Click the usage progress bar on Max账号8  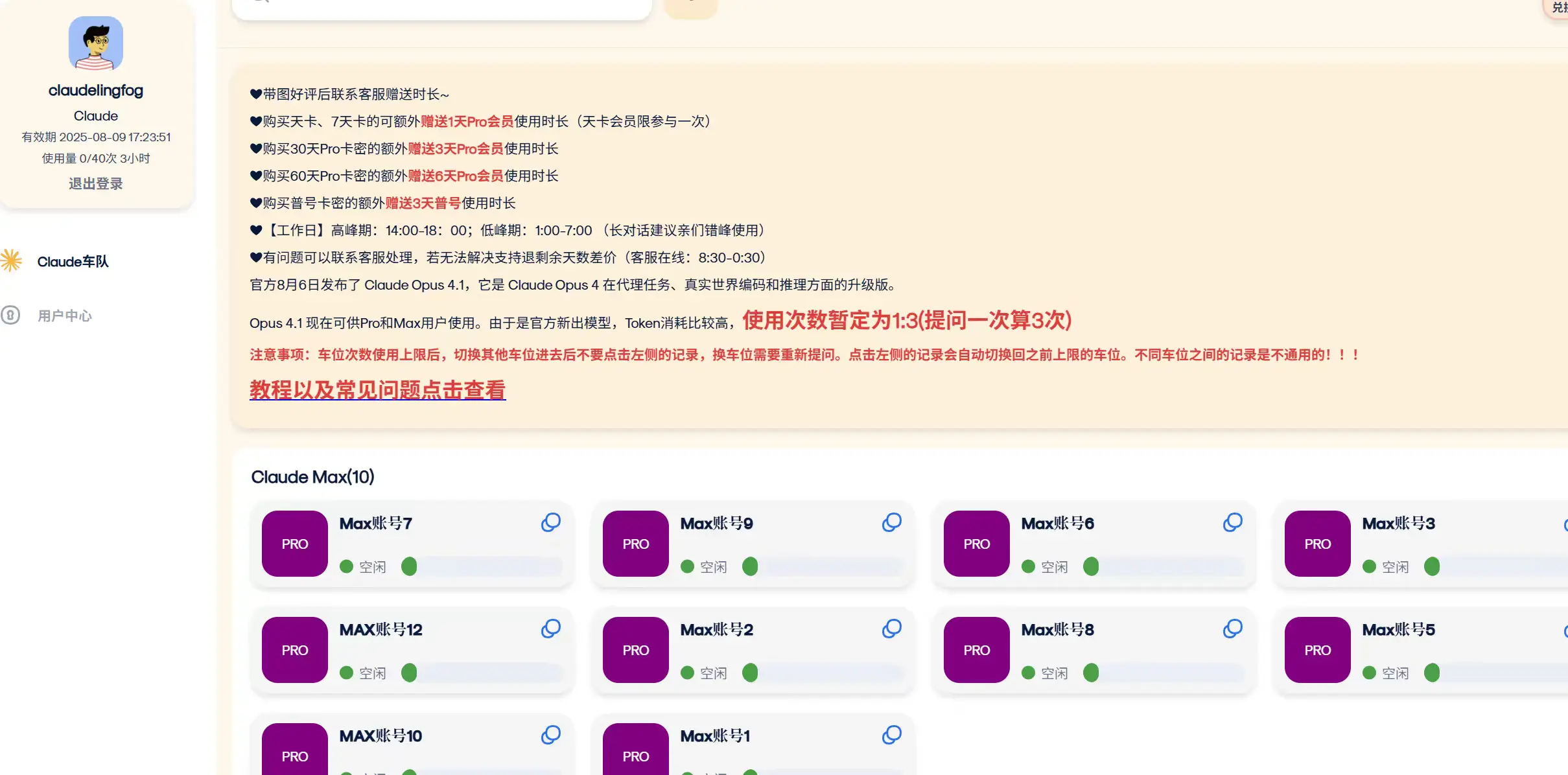[1164, 673]
